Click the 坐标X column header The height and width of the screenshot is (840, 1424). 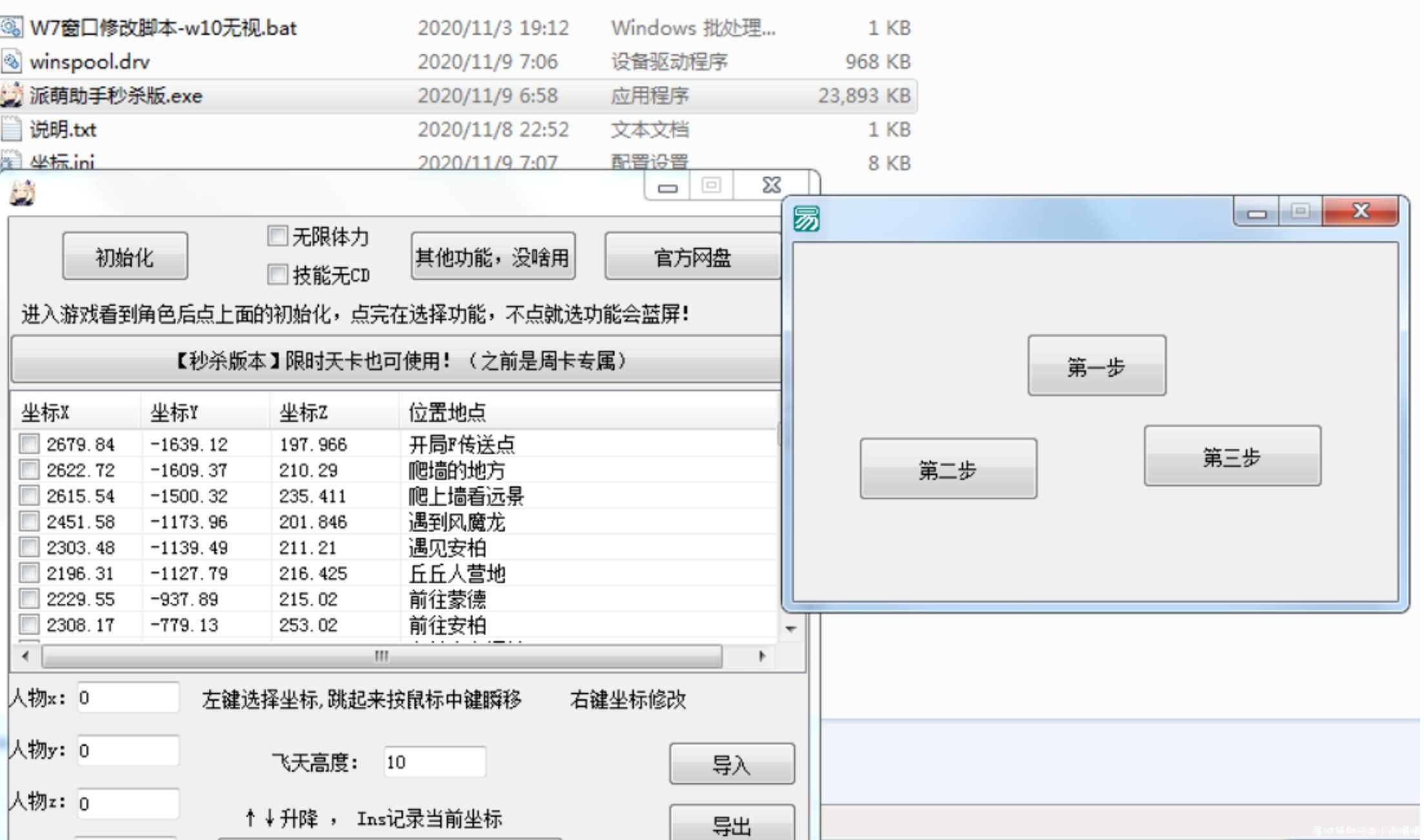[76, 412]
